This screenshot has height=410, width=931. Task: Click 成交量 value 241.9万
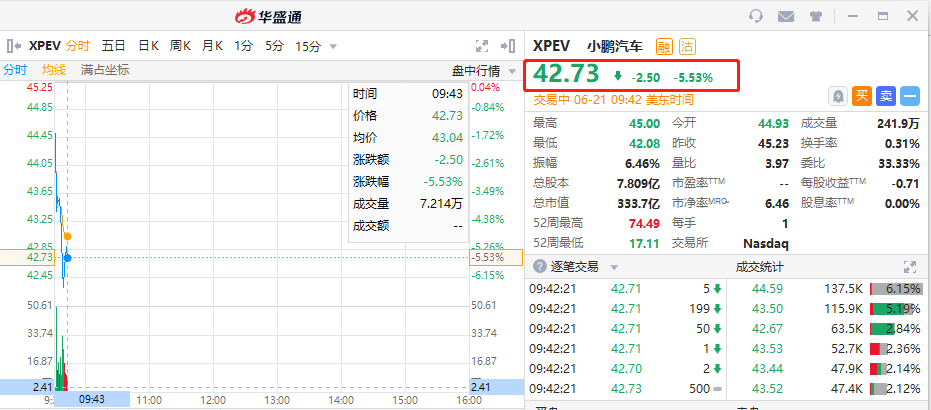click(x=898, y=123)
